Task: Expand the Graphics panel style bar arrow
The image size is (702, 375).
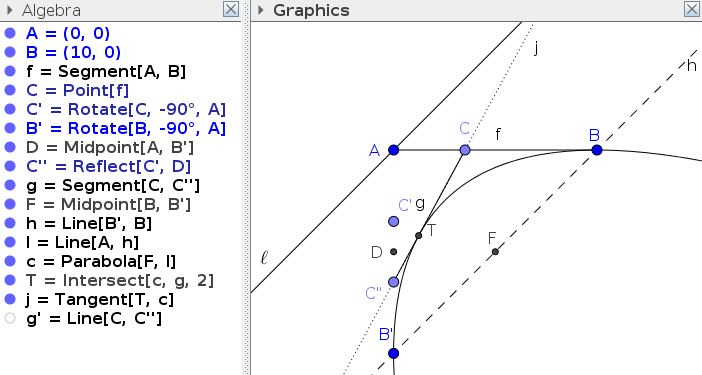Action: tap(261, 10)
